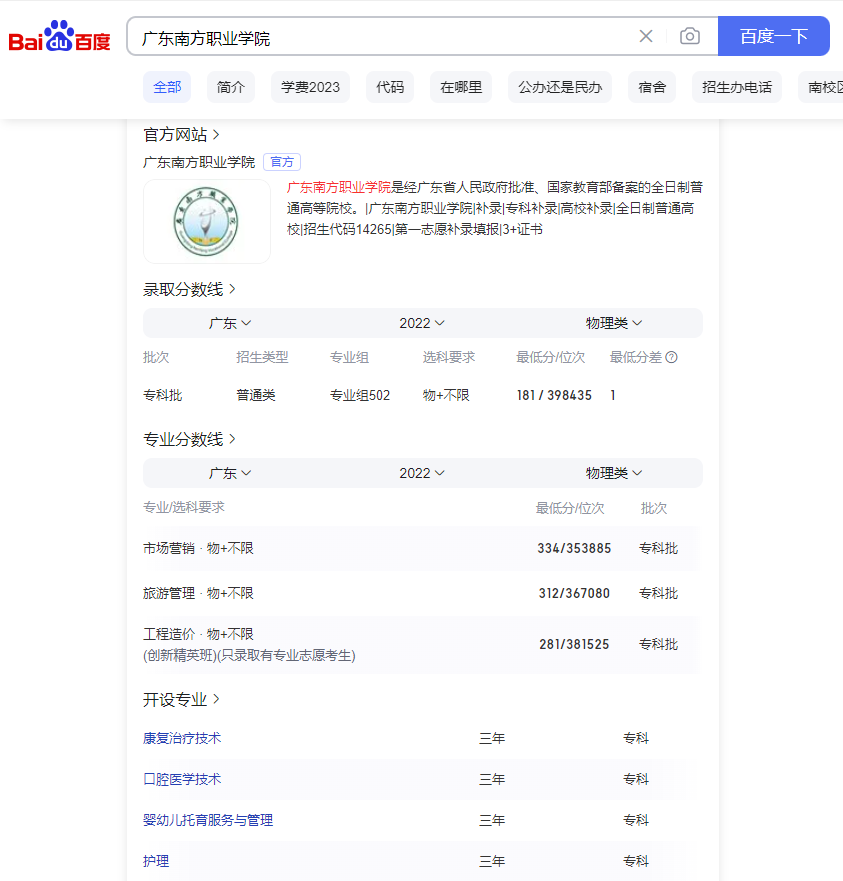
Task: Open the 康复治疗技术 major link
Action: (181, 738)
